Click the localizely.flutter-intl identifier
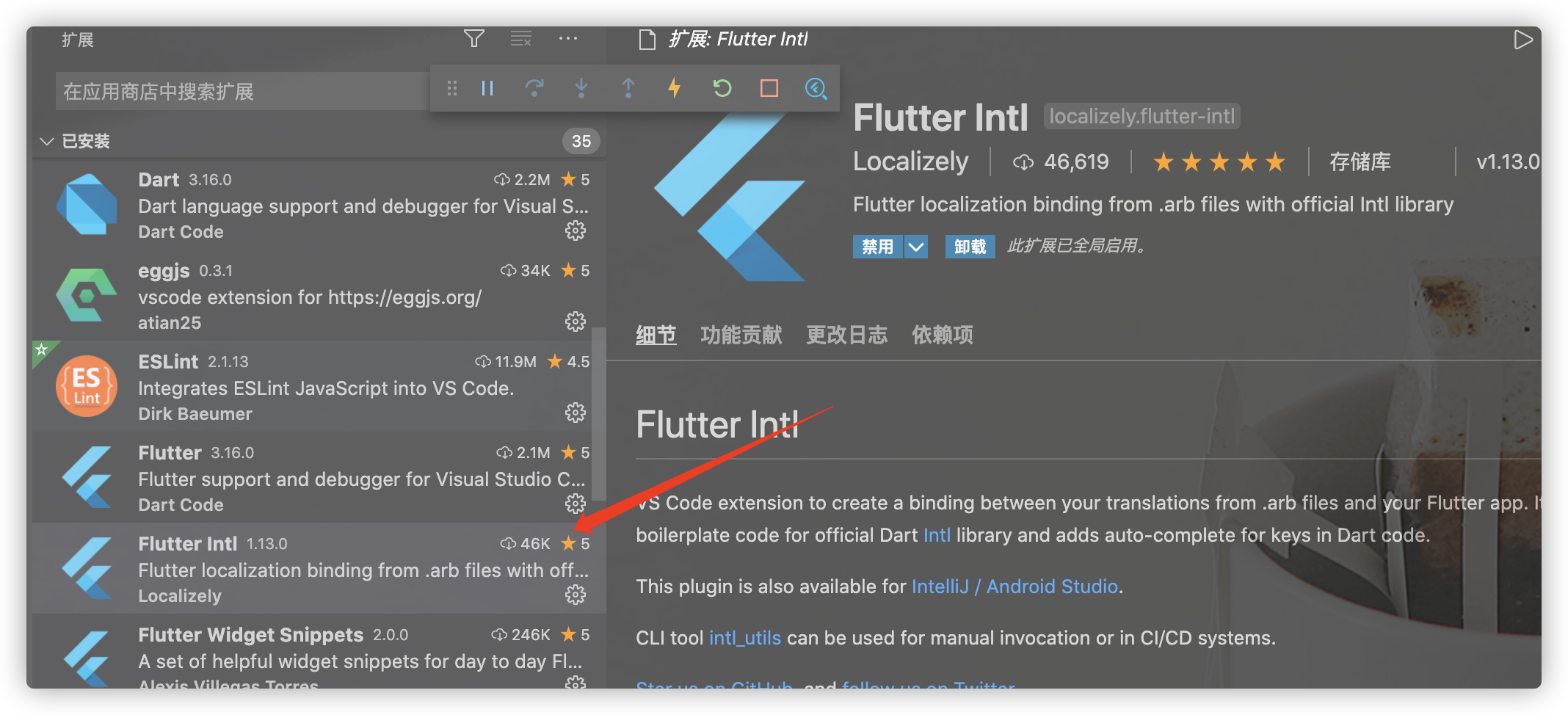The width and height of the screenshot is (1568, 715). (x=1141, y=116)
